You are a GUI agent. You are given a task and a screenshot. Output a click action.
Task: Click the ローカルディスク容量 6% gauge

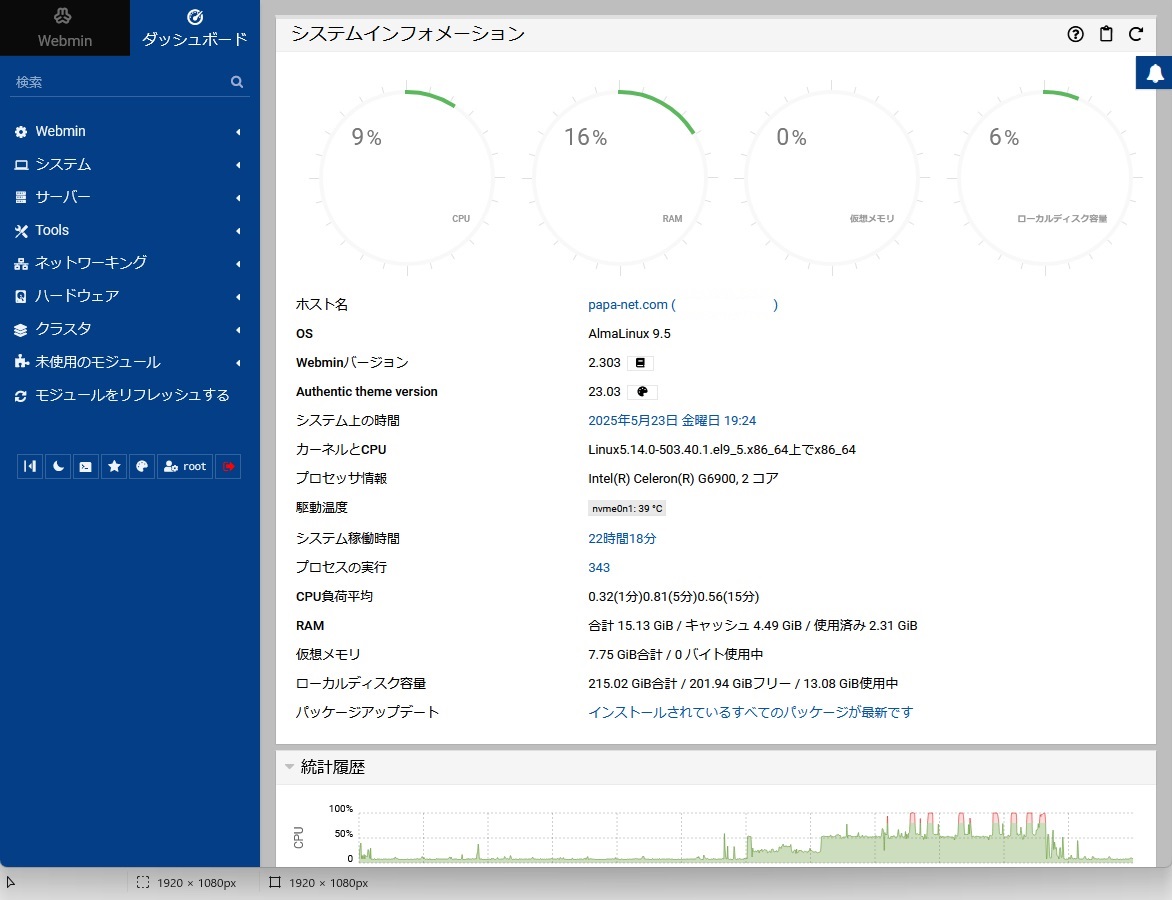pyautogui.click(x=1045, y=177)
